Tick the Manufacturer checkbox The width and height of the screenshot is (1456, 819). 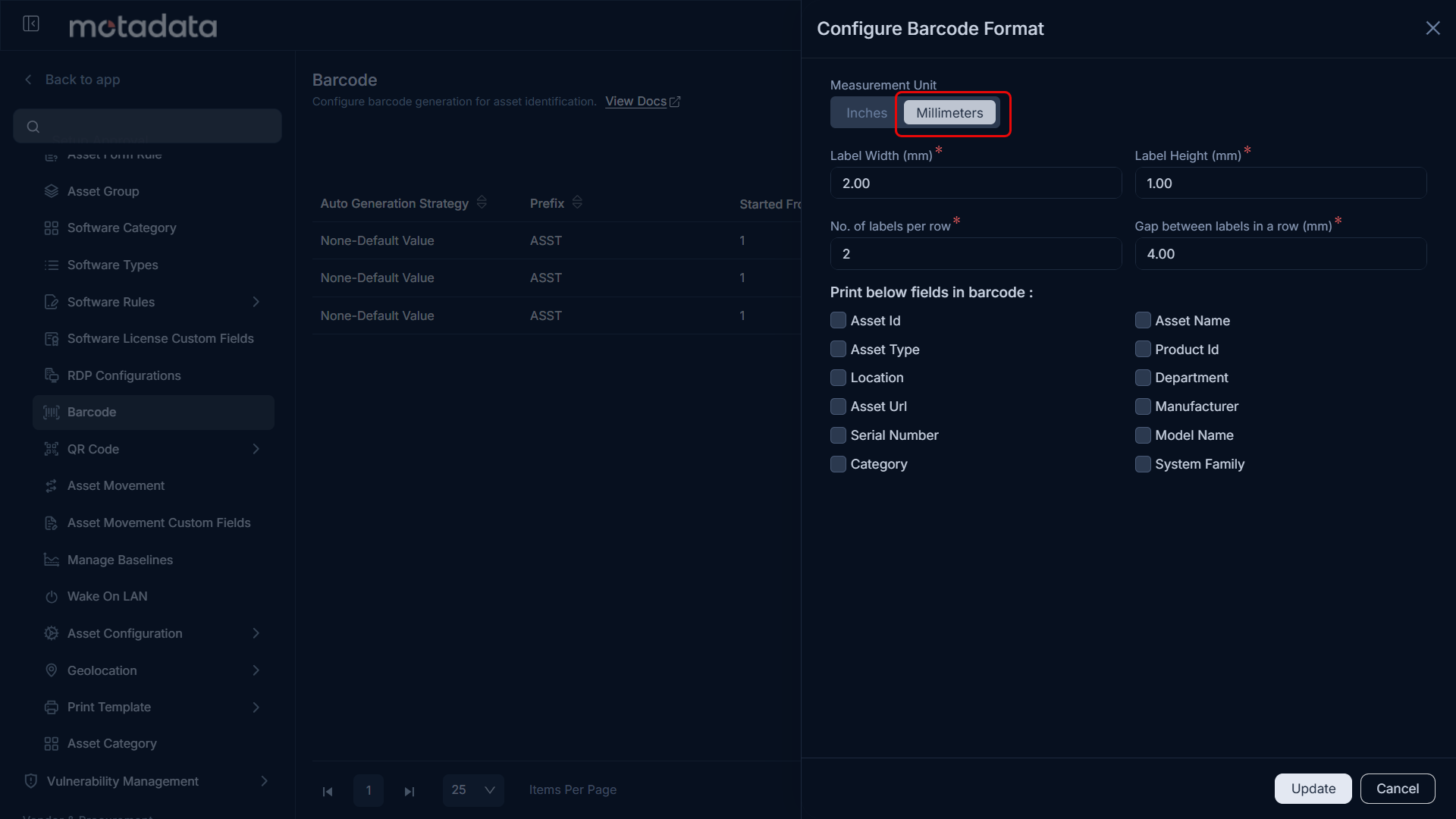(1143, 406)
